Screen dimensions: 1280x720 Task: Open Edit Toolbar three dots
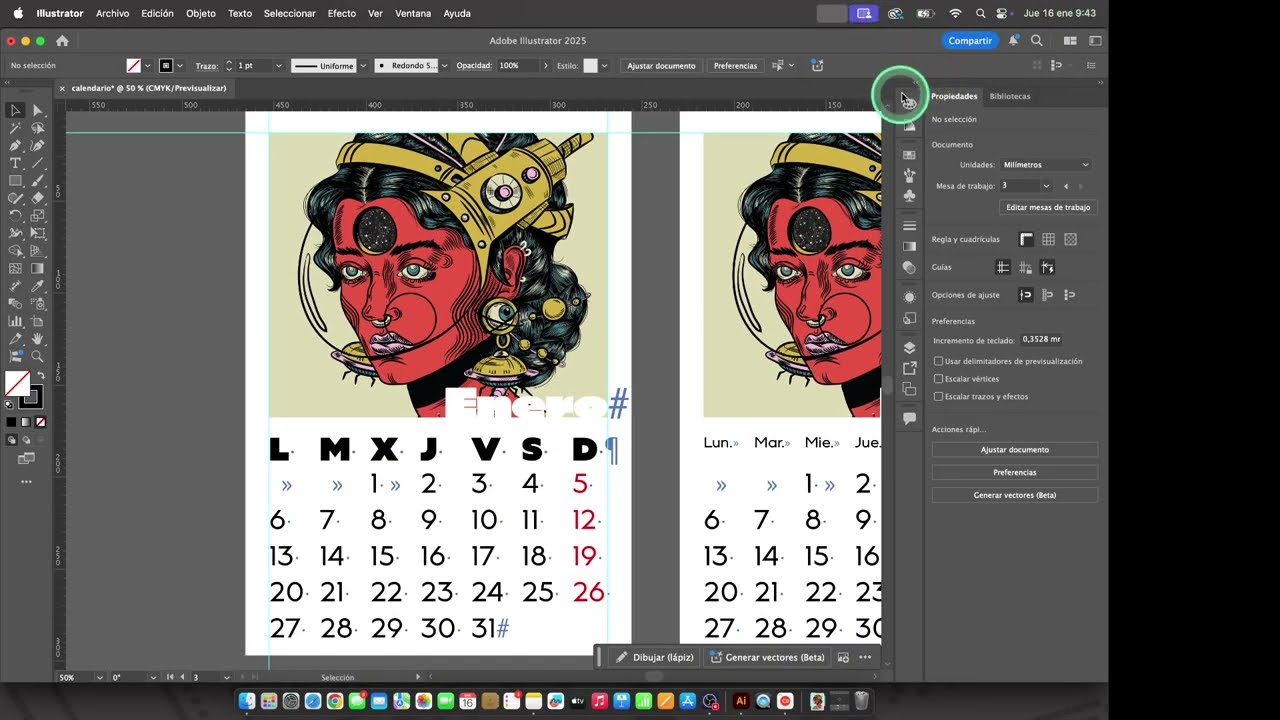(x=26, y=482)
